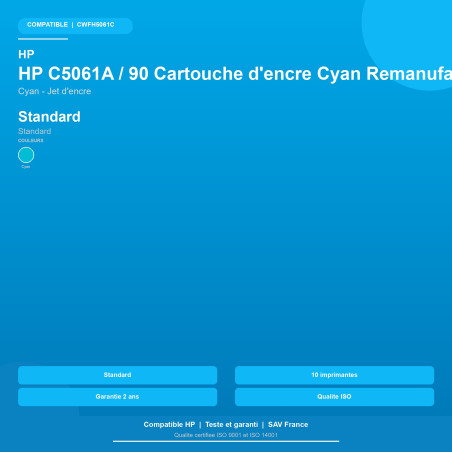The height and width of the screenshot is (452, 452).
Task: Click the 10 imprimantes button
Action: coord(334,375)
